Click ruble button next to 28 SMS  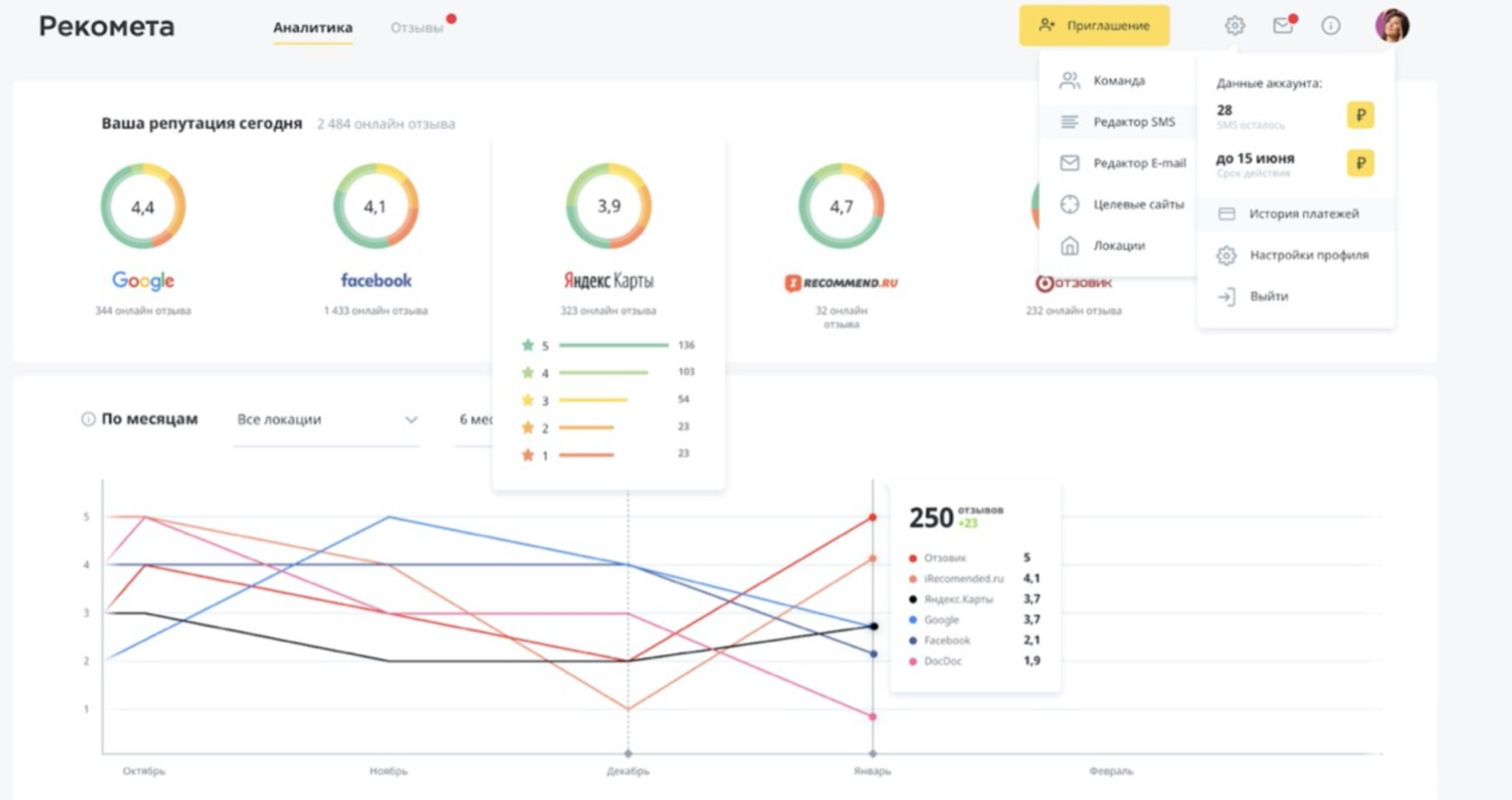coord(1361,115)
